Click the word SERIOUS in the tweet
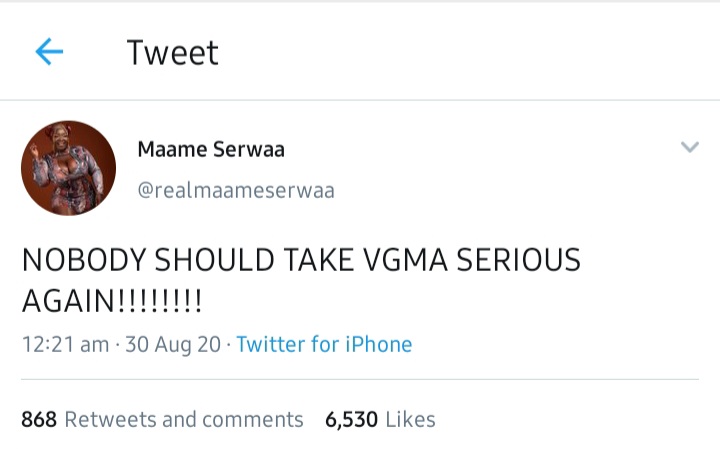The width and height of the screenshot is (720, 449). [x=518, y=261]
